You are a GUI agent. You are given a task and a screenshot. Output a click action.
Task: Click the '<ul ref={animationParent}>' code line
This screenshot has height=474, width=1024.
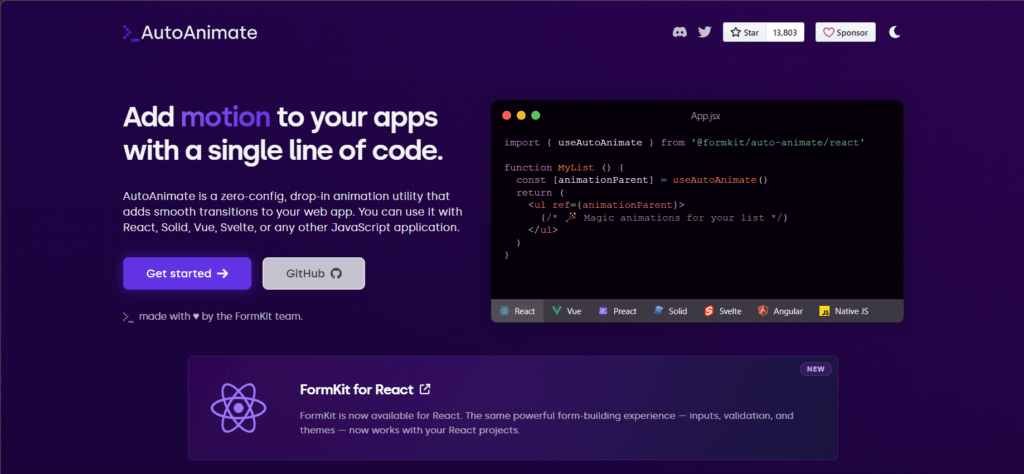pos(606,205)
